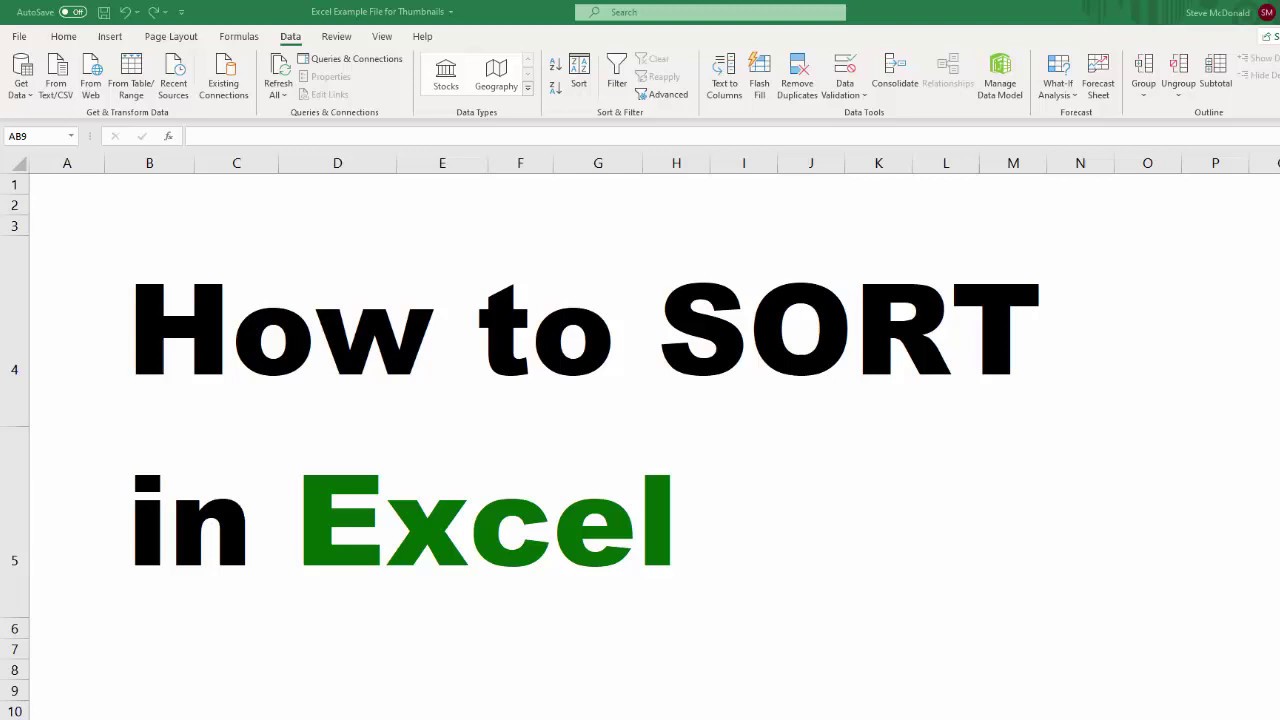Select column H header
1280x720 pixels.
click(676, 163)
